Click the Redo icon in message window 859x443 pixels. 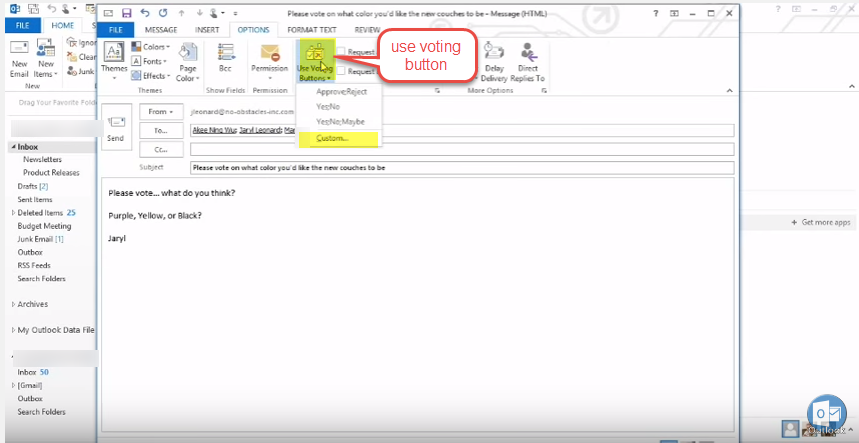click(162, 13)
